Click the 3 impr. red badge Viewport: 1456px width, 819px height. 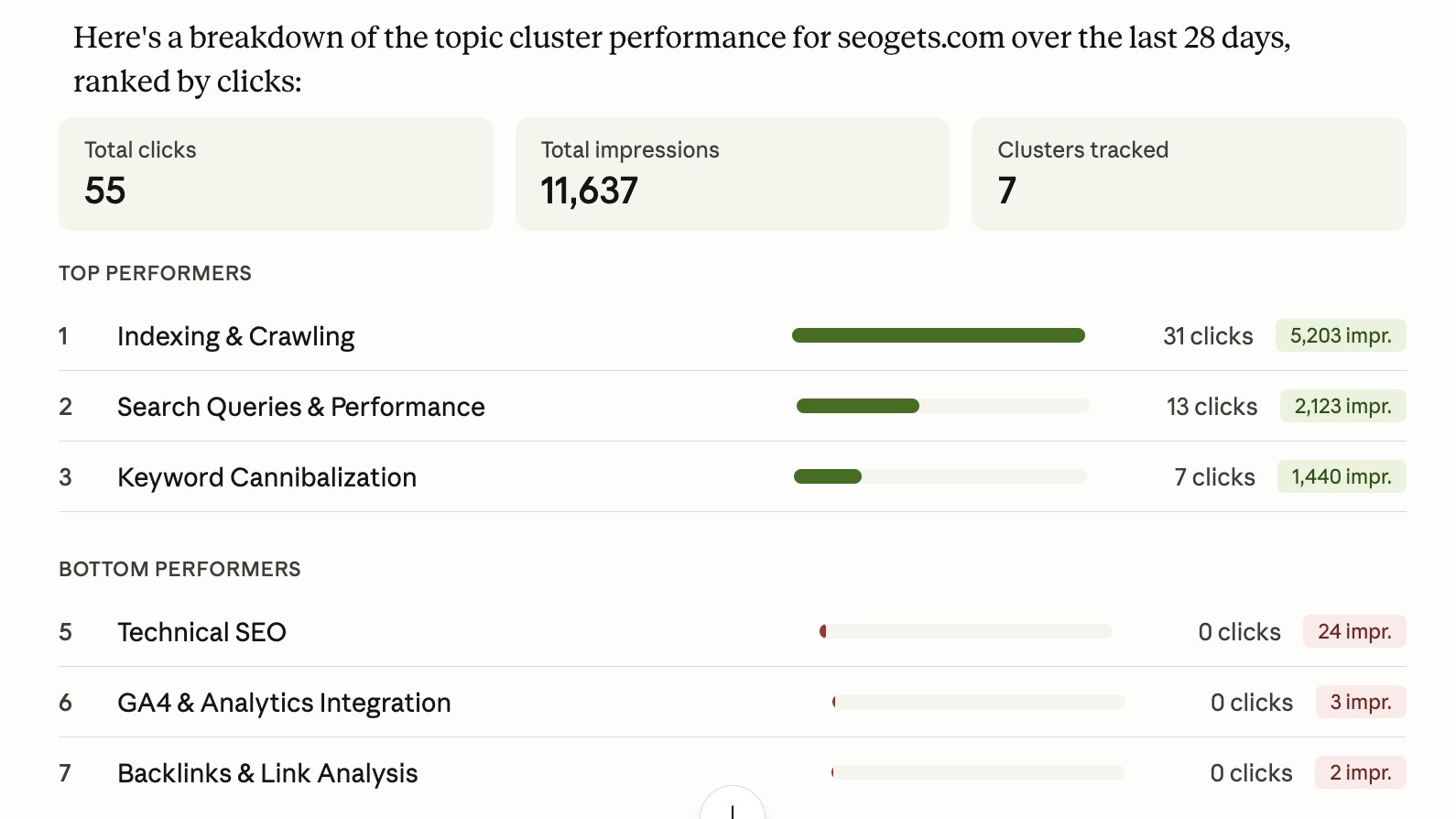(1360, 702)
